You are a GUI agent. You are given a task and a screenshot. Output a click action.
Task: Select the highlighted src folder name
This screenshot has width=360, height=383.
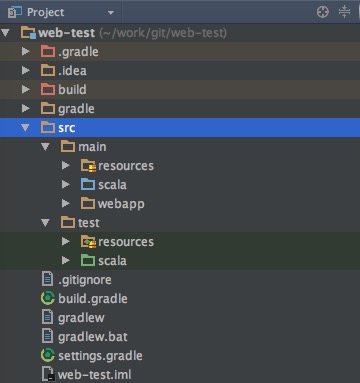coord(67,128)
